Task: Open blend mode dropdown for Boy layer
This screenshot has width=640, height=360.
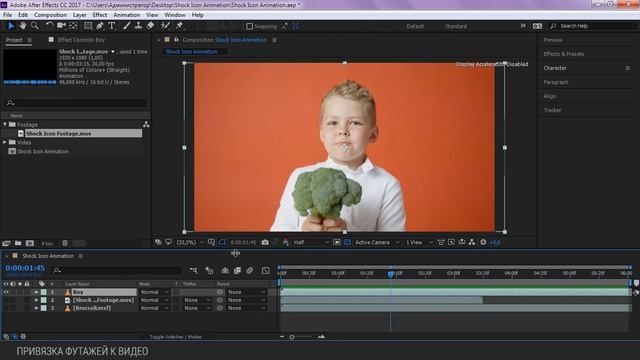Action: [x=154, y=292]
